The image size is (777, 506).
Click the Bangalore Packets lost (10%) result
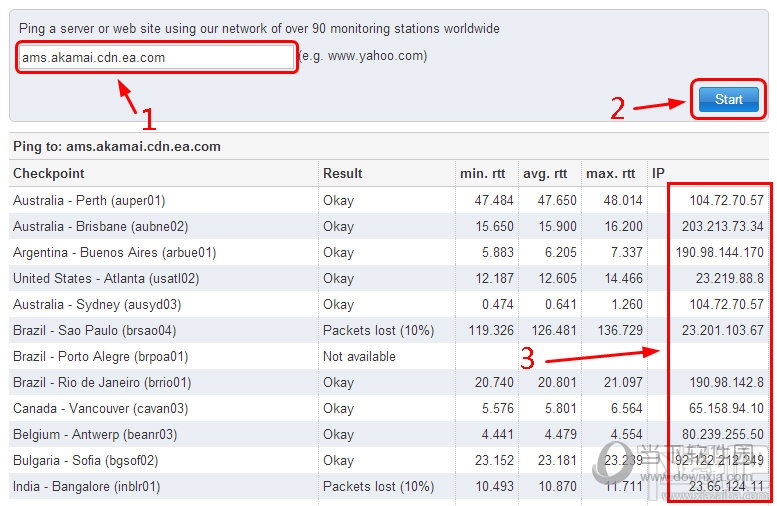coord(379,487)
